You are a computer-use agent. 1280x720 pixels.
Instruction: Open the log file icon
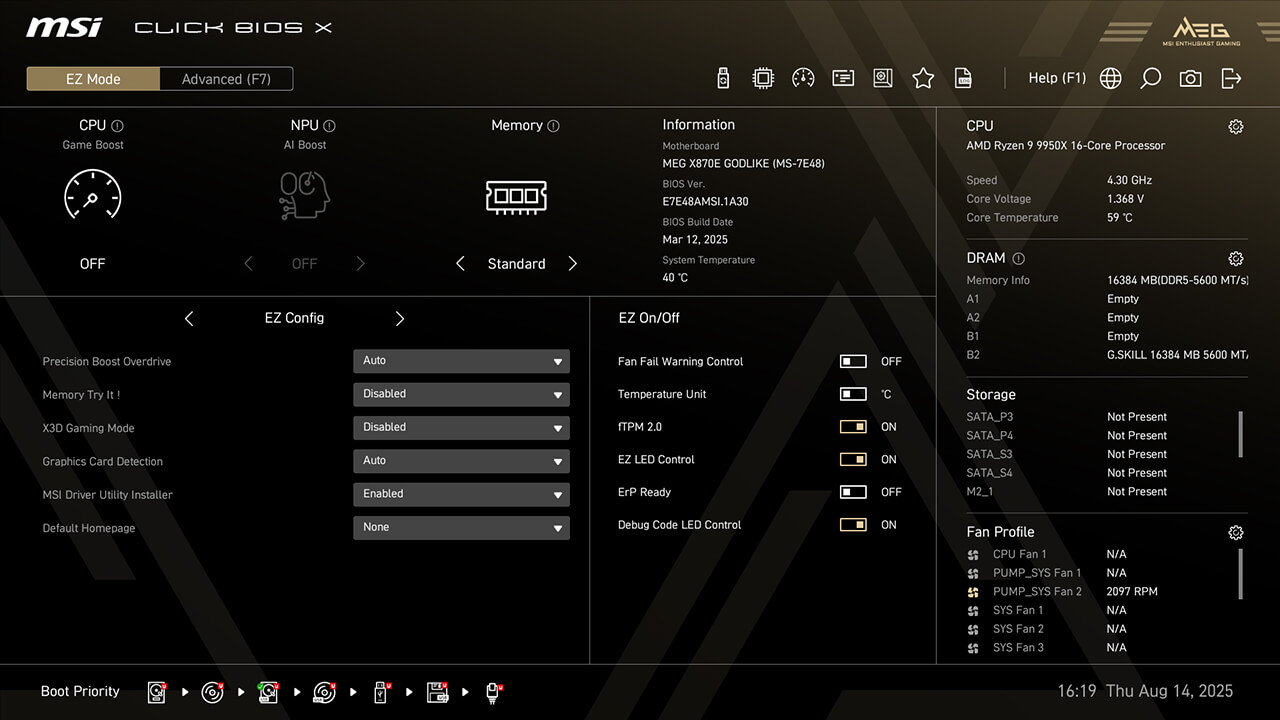click(x=963, y=78)
